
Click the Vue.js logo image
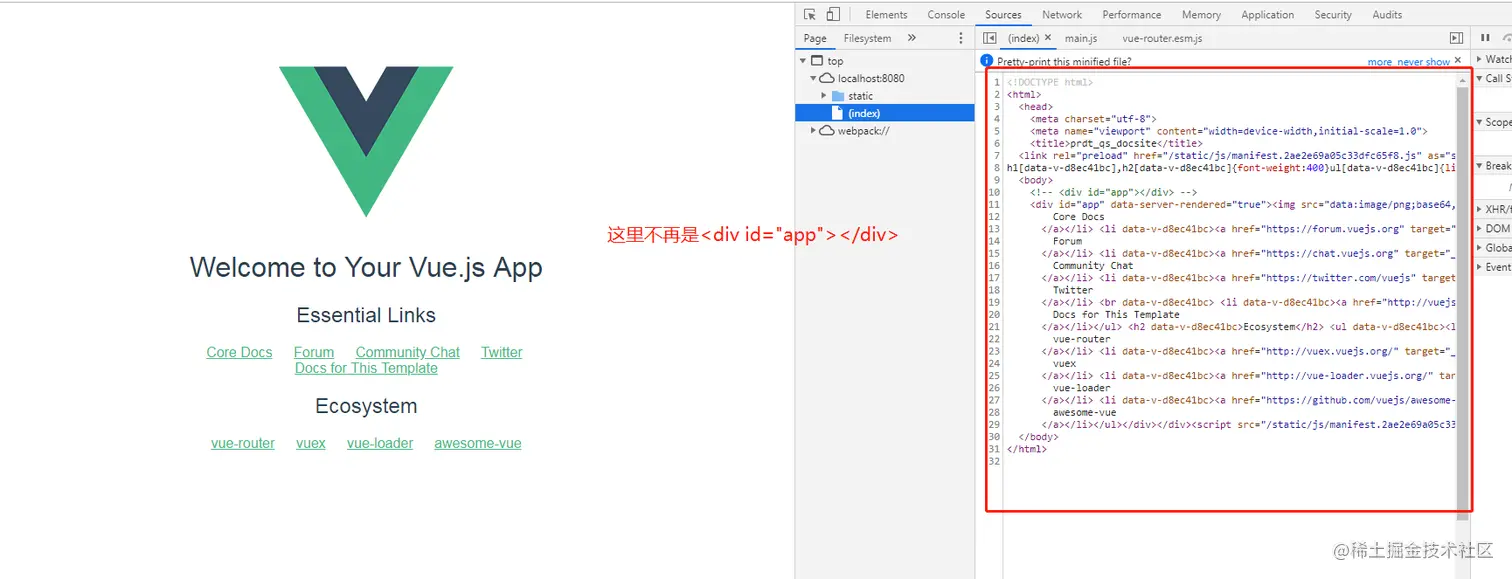(366, 141)
